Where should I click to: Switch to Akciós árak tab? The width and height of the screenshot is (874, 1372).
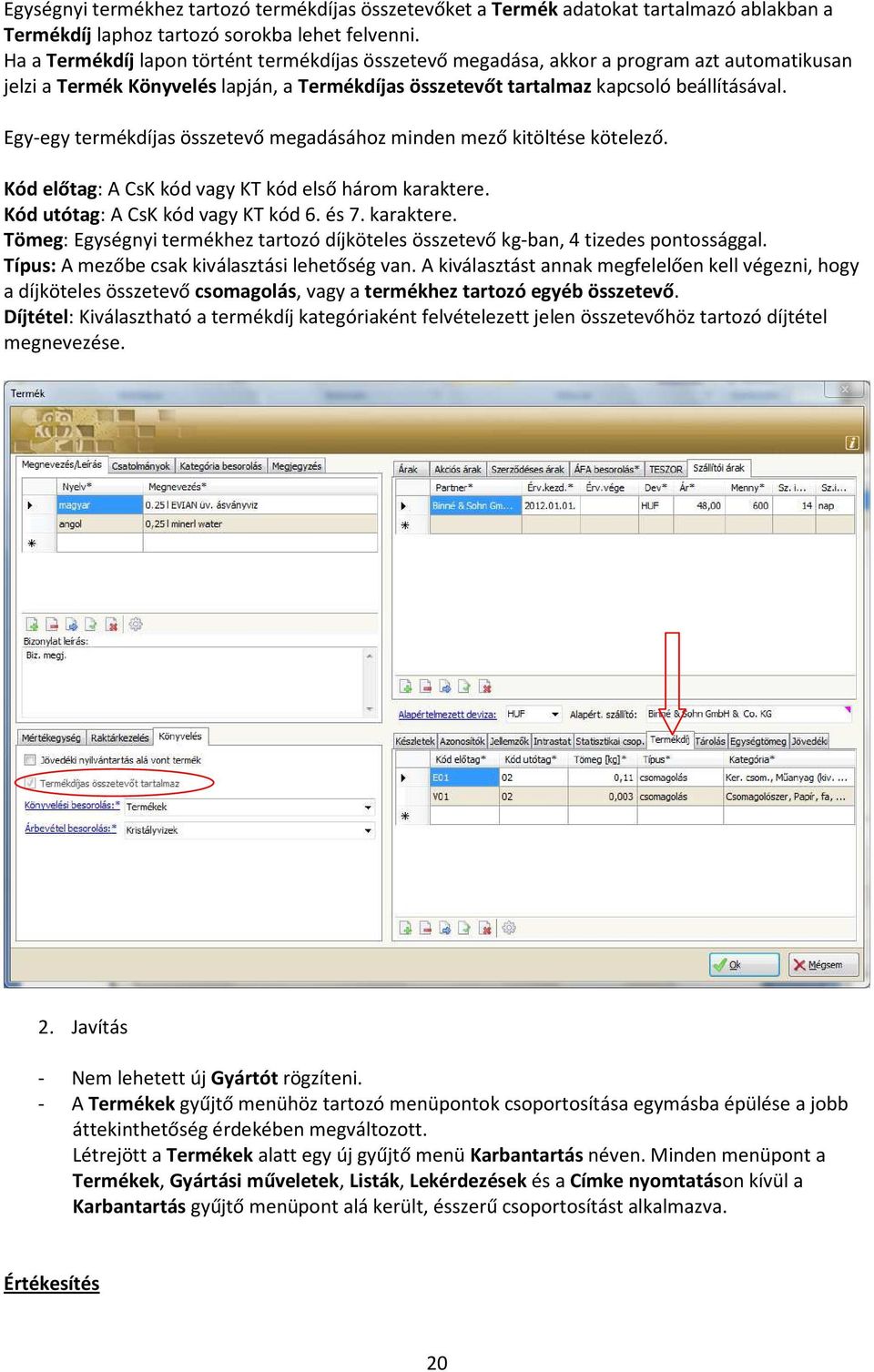(x=458, y=470)
